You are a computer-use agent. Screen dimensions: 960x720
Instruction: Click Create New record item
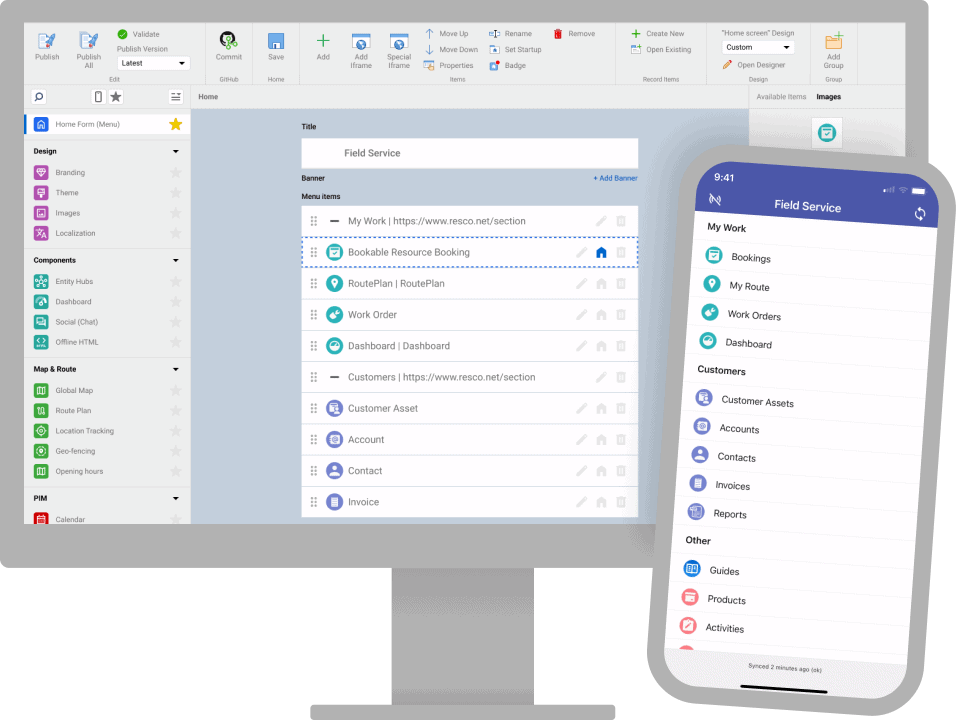pos(658,34)
